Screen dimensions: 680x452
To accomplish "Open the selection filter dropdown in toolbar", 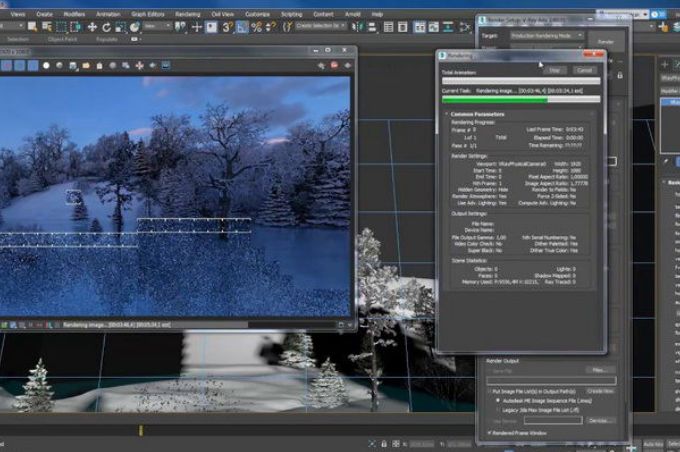I will click(12, 26).
